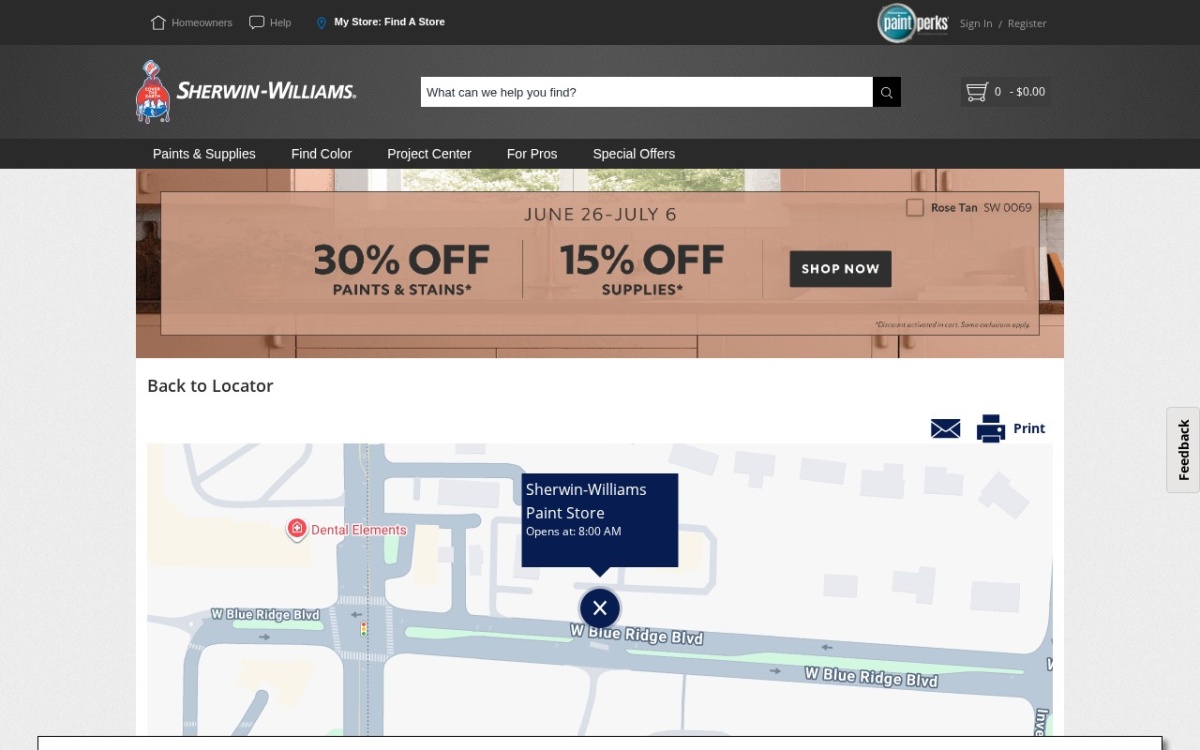
Task: Click the email envelope icon
Action: click(945, 428)
